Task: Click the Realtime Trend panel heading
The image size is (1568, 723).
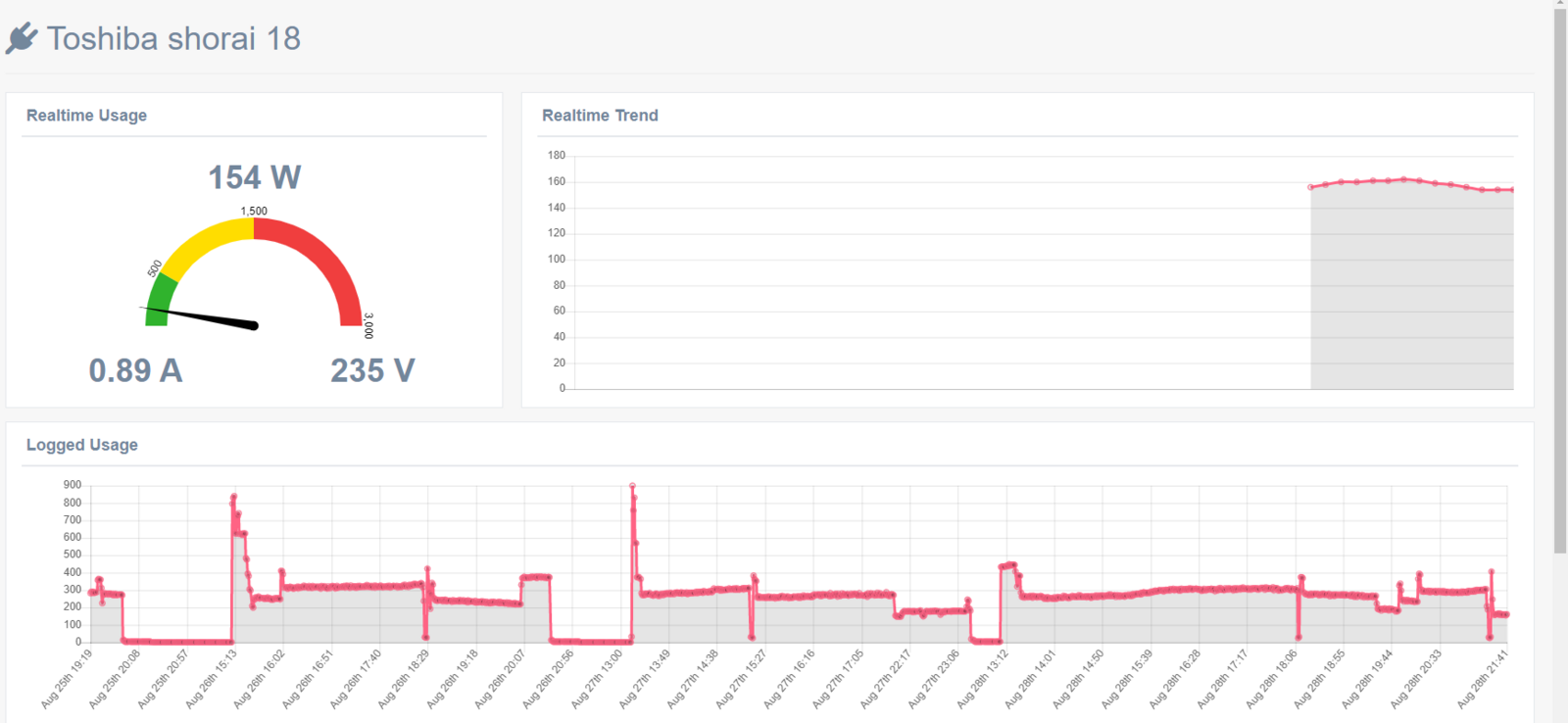Action: click(x=600, y=116)
